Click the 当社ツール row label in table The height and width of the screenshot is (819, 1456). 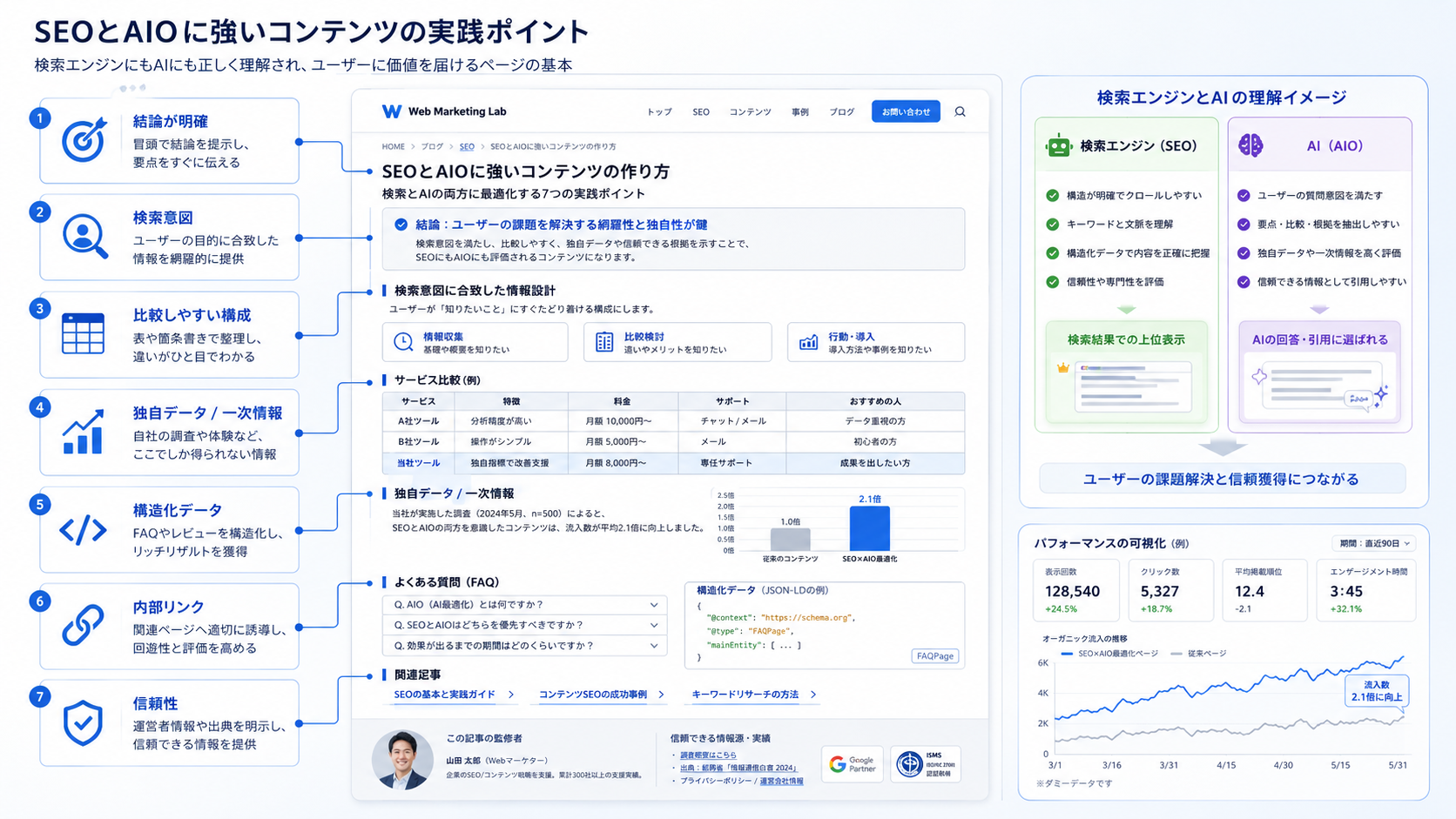[x=418, y=463]
